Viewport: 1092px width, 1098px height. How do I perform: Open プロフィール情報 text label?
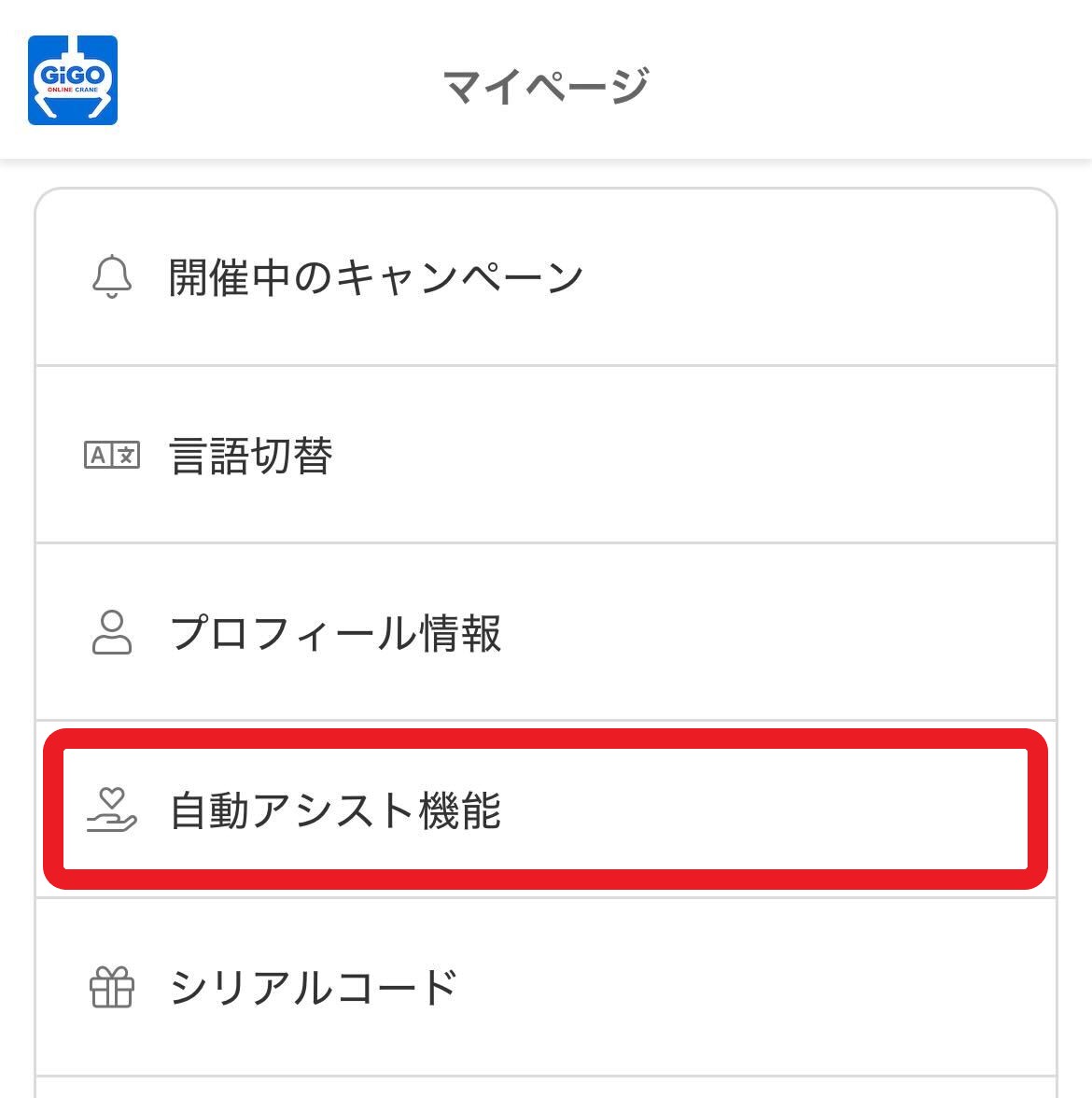[x=335, y=633]
